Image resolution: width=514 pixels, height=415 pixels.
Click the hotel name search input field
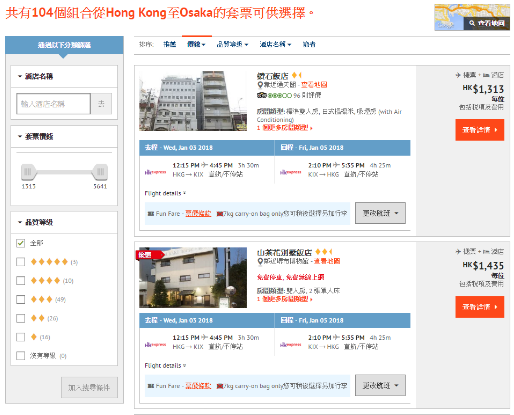coord(53,104)
